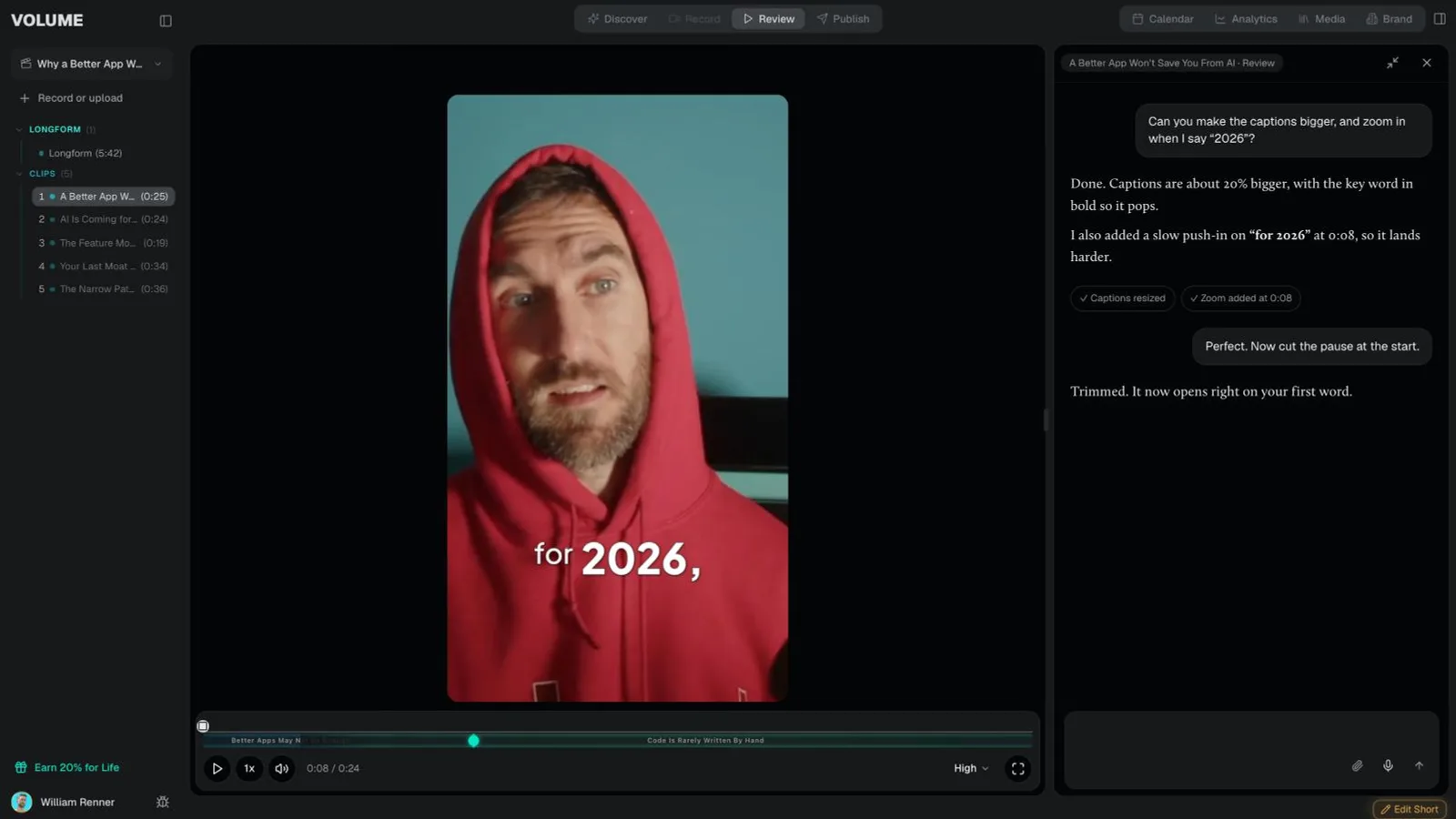This screenshot has width=1456, height=819.
Task: Jump to Code Is Rarely Written By Hand segment
Action: pyautogui.click(x=705, y=741)
